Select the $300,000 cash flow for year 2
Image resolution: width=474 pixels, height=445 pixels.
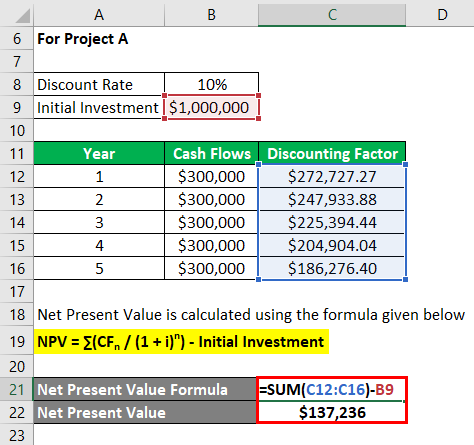pyautogui.click(x=211, y=199)
